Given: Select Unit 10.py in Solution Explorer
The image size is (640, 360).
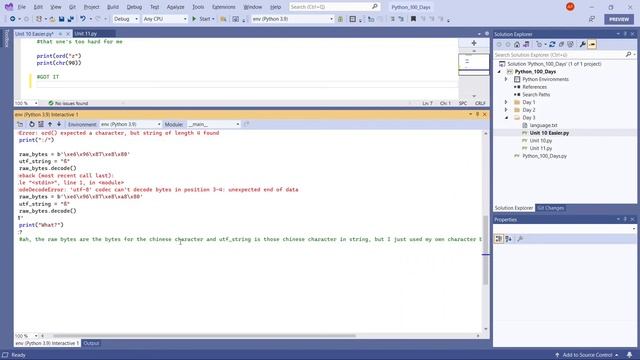Looking at the screenshot, I should 540,140.
